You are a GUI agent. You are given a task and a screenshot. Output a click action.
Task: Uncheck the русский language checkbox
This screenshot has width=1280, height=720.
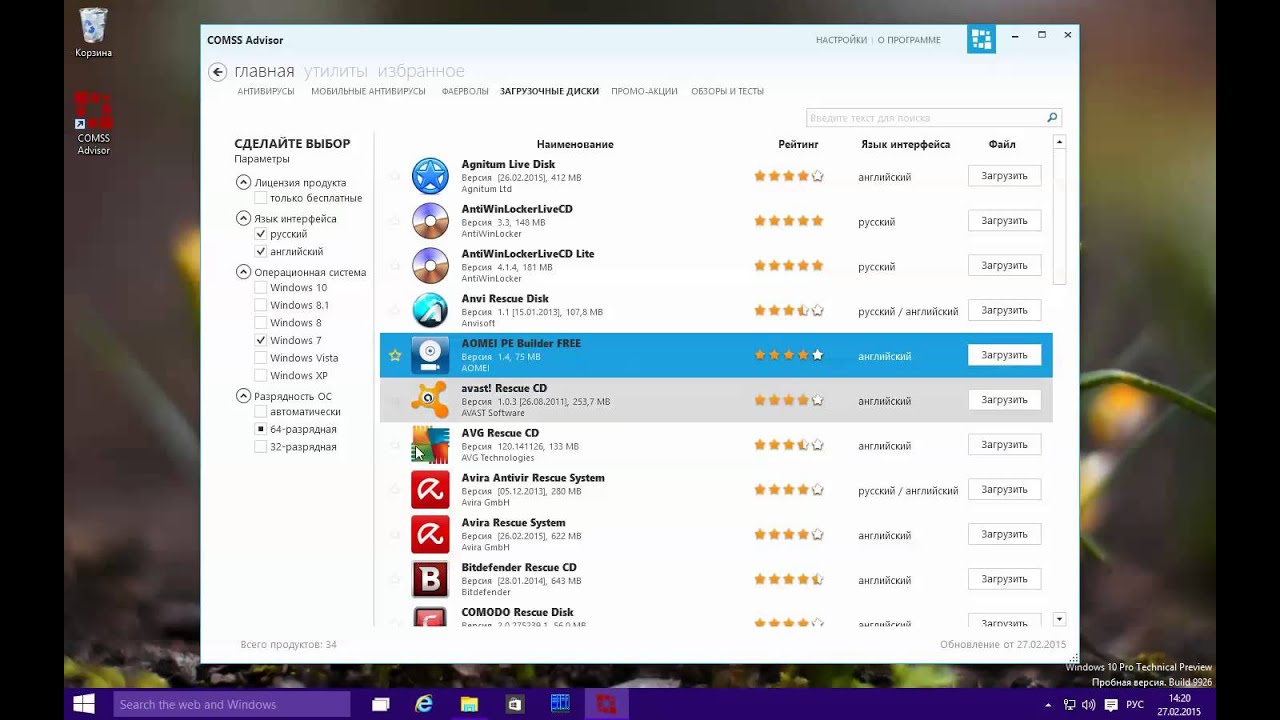[260, 234]
